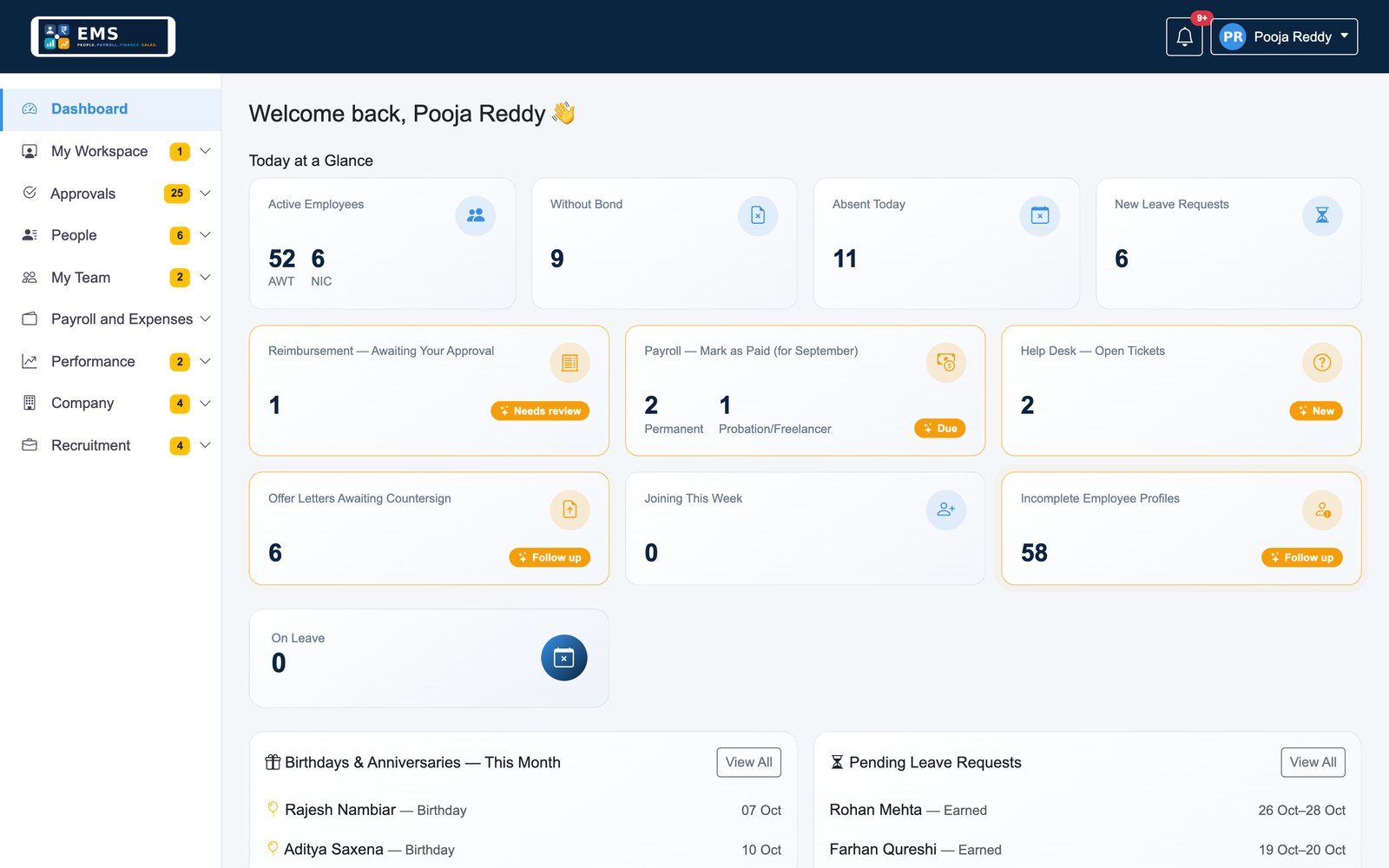Click the Needs review badge
1389x868 pixels.
540,411
